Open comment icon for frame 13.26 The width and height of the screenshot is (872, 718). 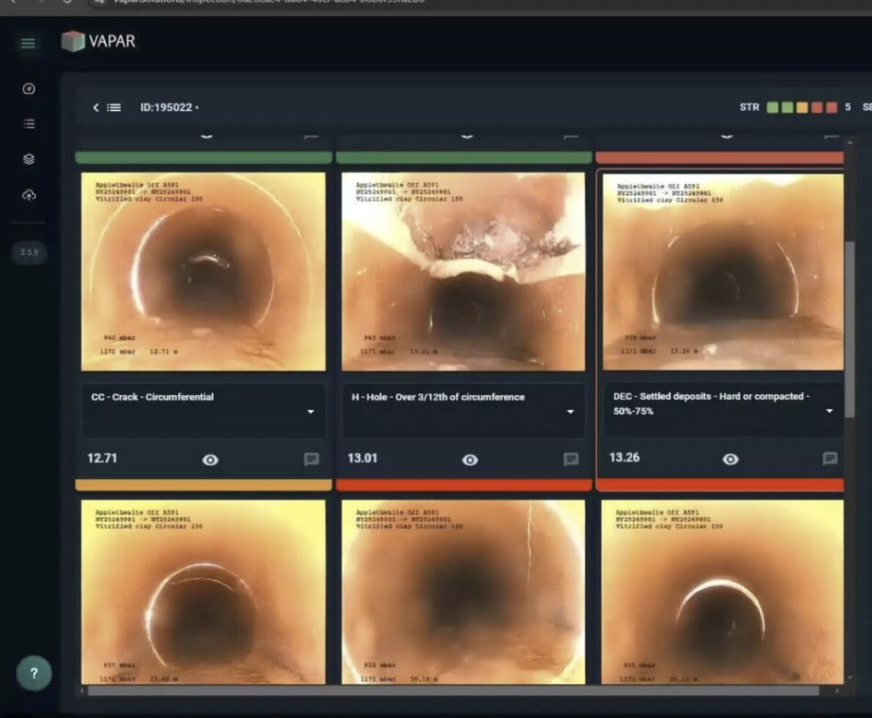[x=829, y=459]
